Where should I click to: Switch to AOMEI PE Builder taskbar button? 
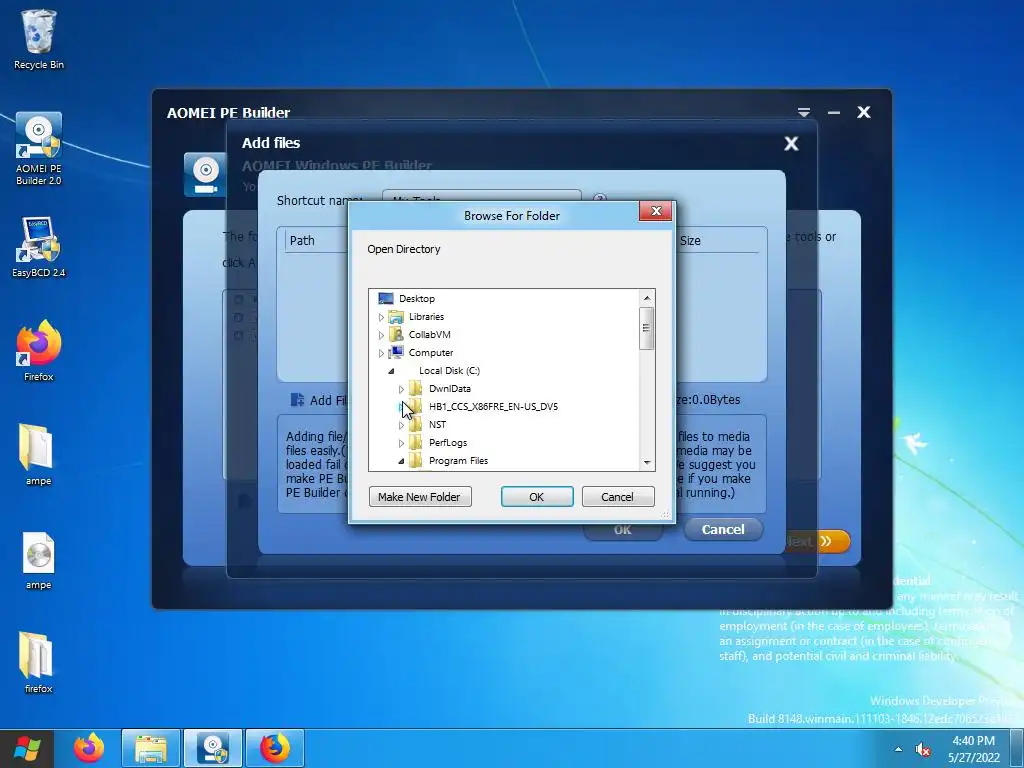(213, 748)
